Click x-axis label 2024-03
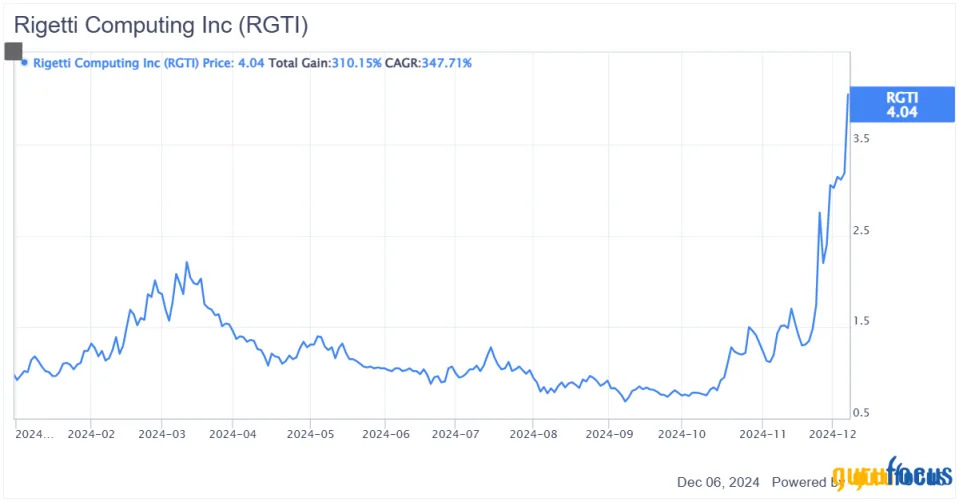Screen dimensions: 959x502 click(161, 434)
